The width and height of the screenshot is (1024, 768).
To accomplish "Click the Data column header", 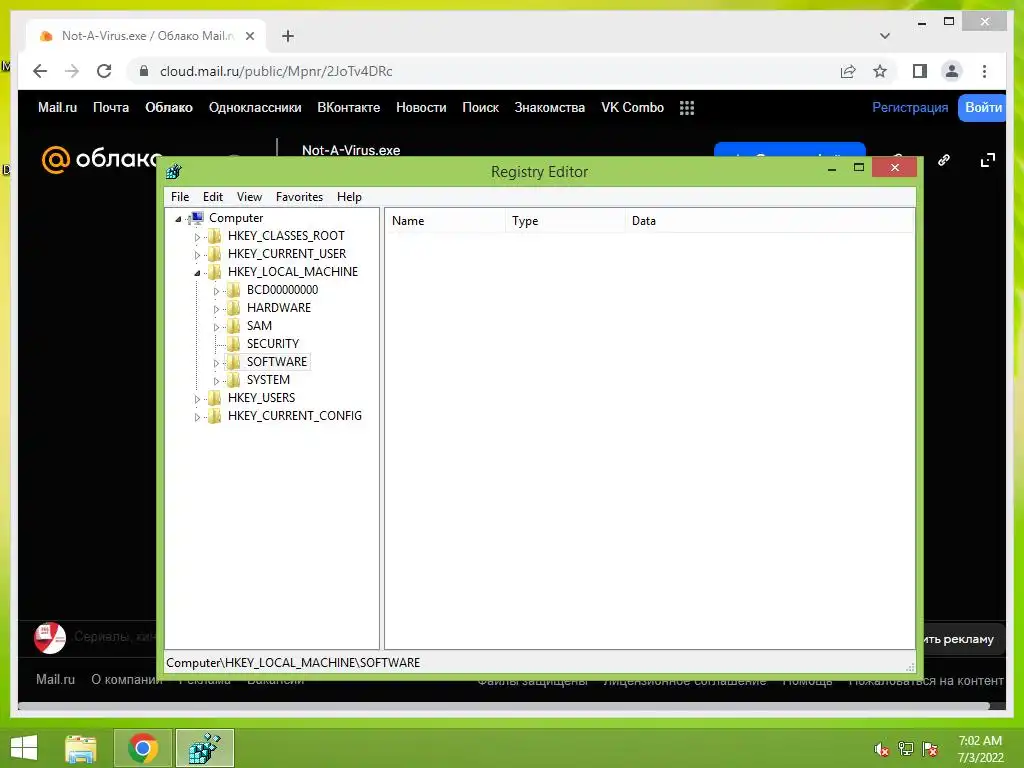I will [x=769, y=221].
